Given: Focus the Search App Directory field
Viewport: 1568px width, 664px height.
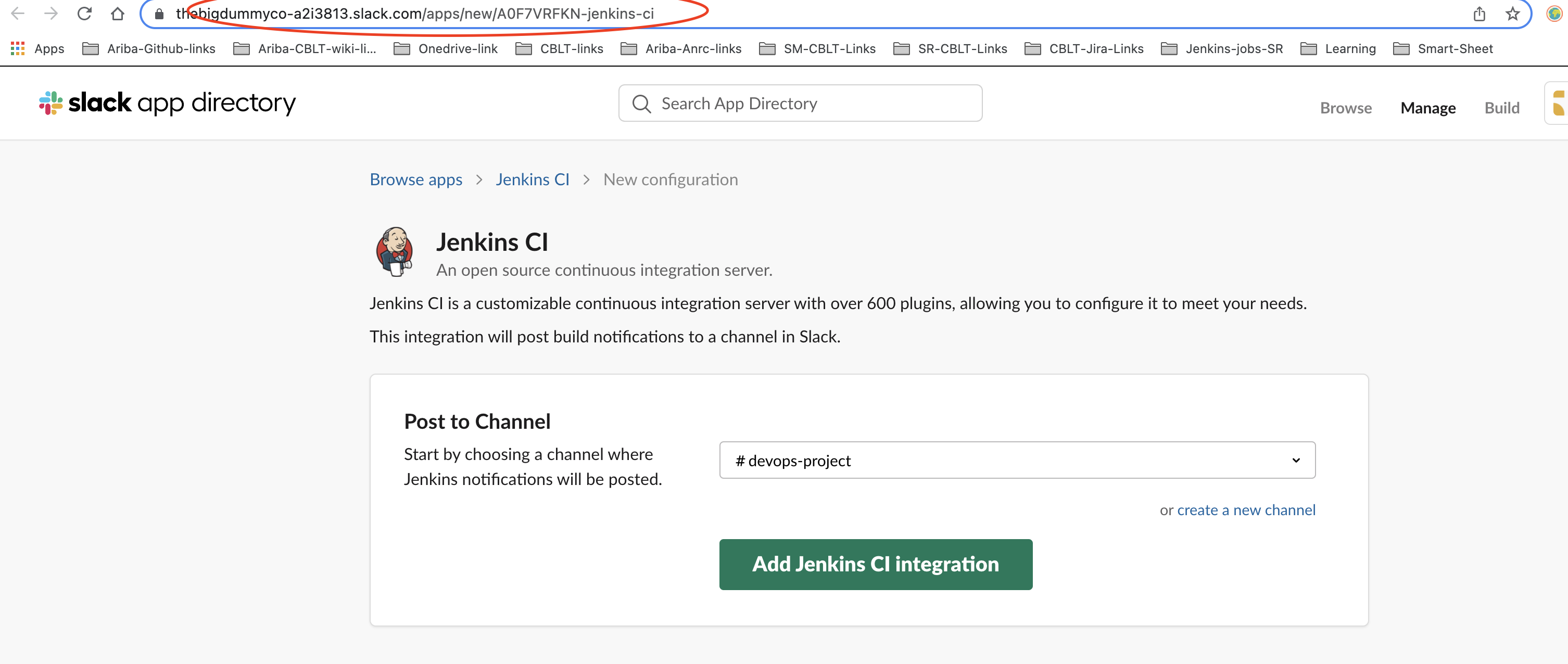Looking at the screenshot, I should (x=800, y=104).
